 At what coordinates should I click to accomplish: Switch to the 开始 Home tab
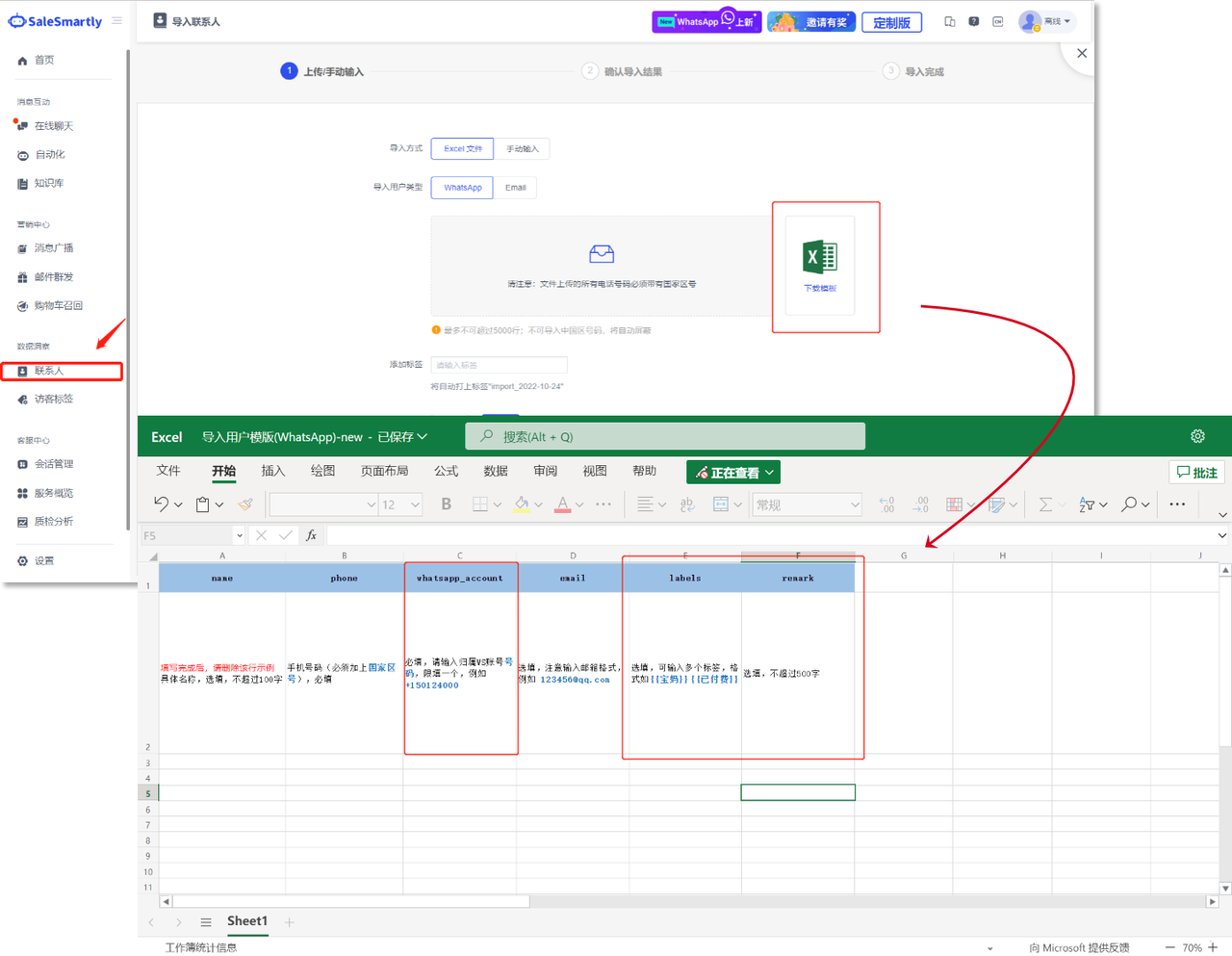tap(223, 472)
